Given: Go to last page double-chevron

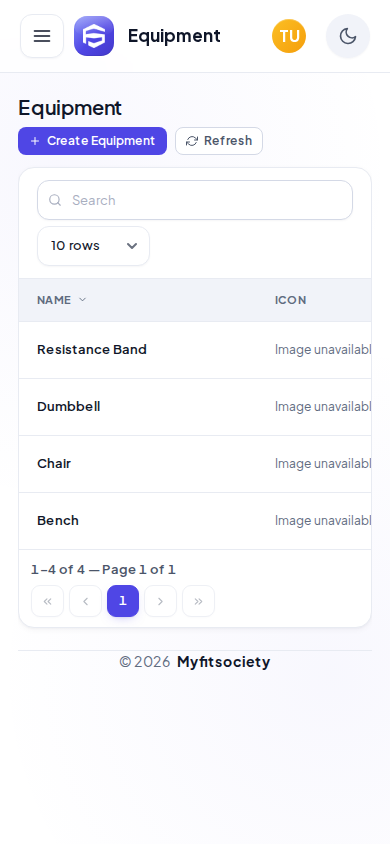Looking at the screenshot, I should coord(198,601).
